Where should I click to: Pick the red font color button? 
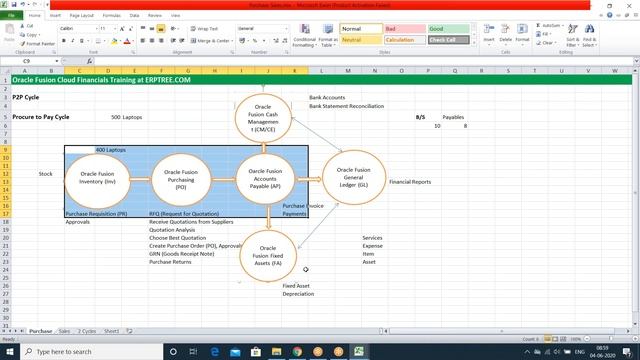tap(127, 41)
